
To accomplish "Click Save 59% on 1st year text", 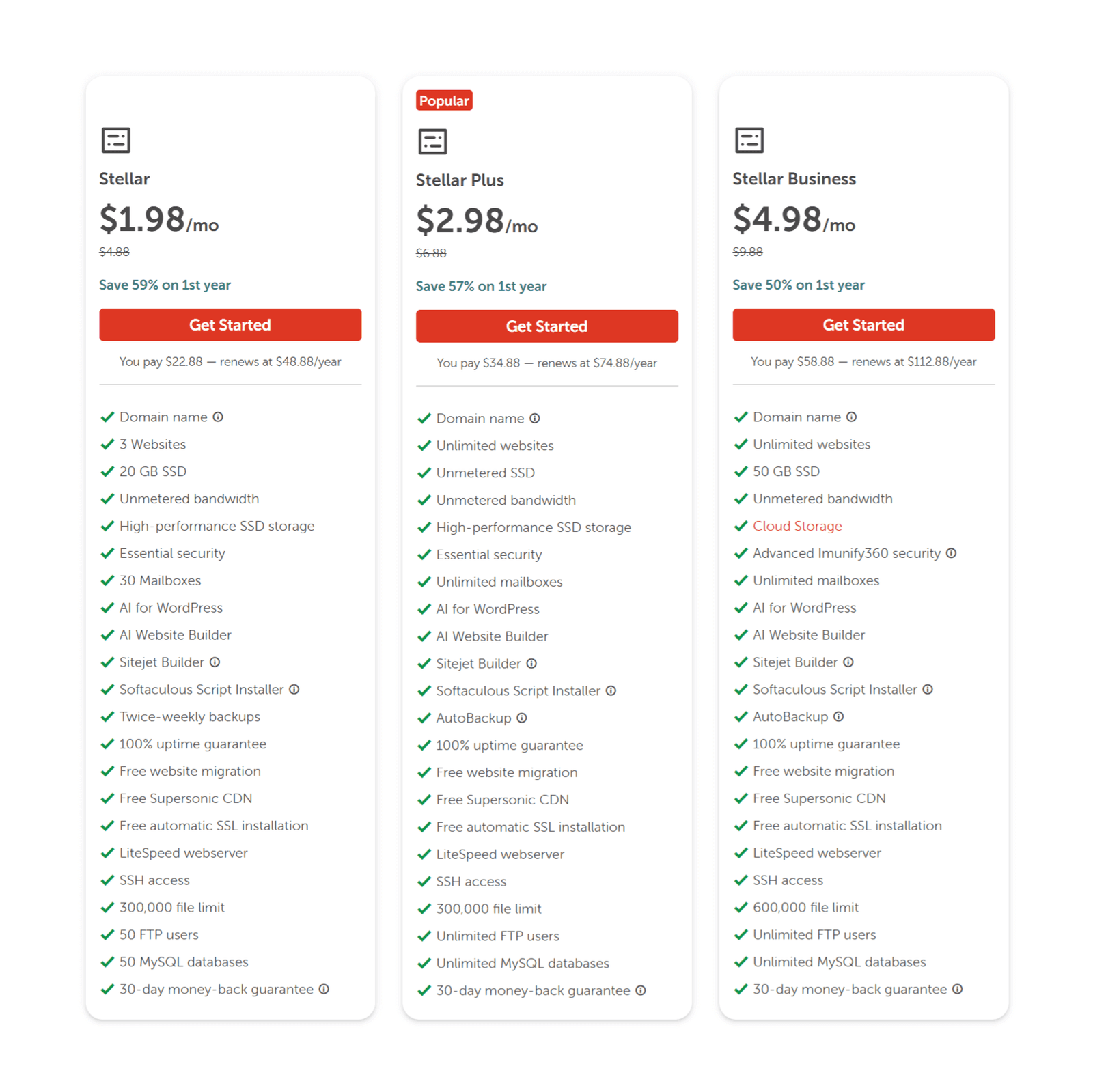I will [x=165, y=285].
